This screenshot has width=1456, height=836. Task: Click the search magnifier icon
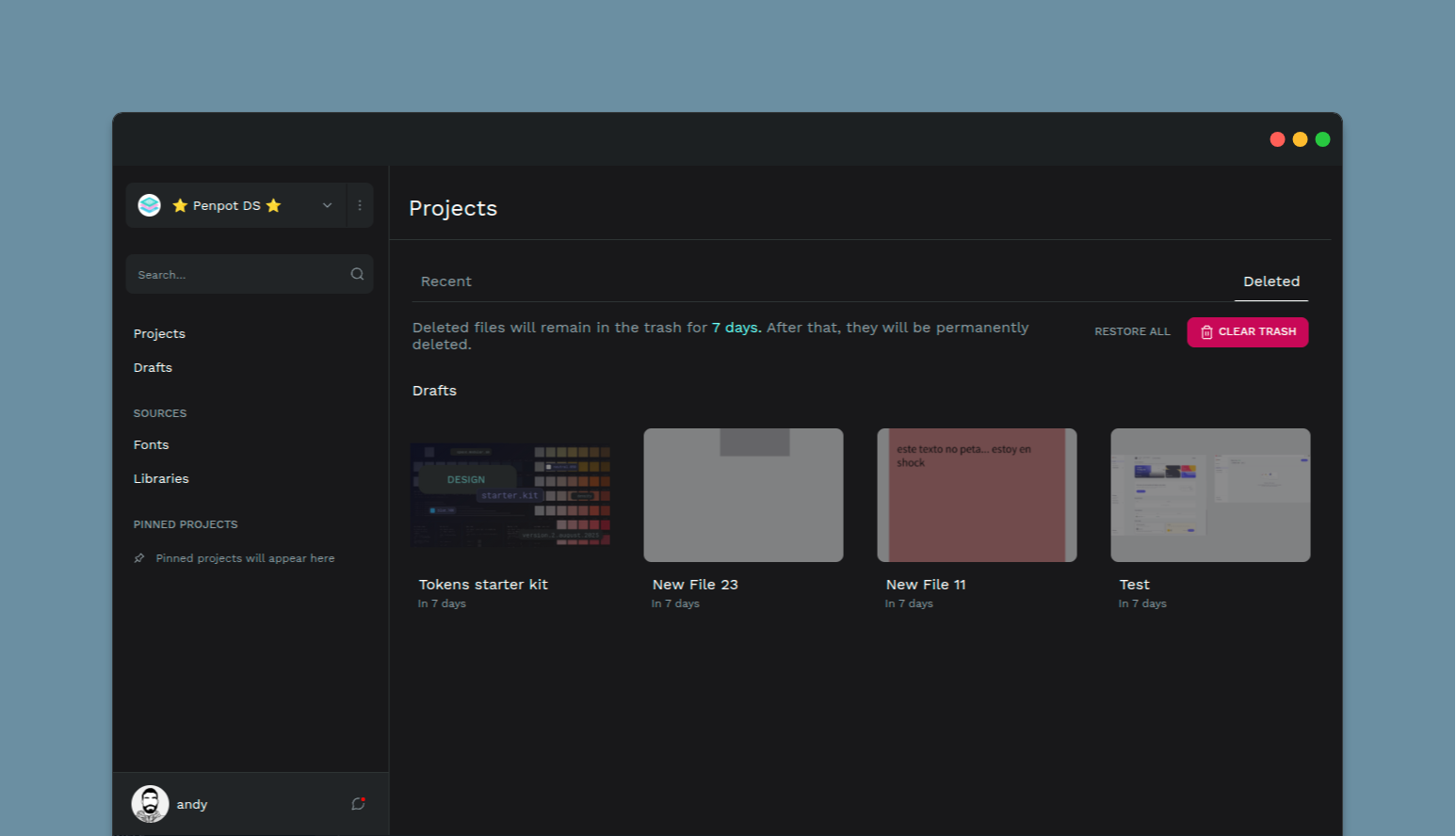(357, 274)
